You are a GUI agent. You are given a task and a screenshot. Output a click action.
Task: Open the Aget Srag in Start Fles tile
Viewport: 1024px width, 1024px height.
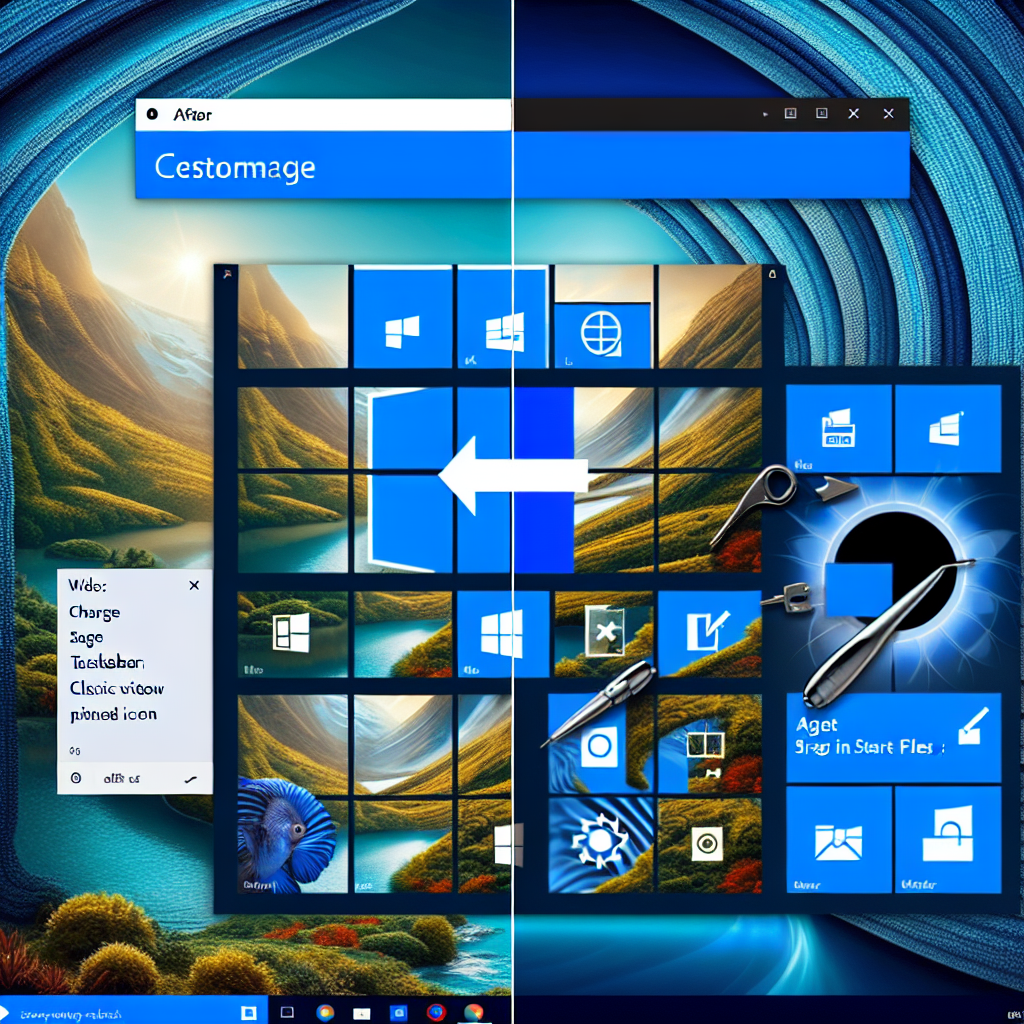[x=893, y=737]
